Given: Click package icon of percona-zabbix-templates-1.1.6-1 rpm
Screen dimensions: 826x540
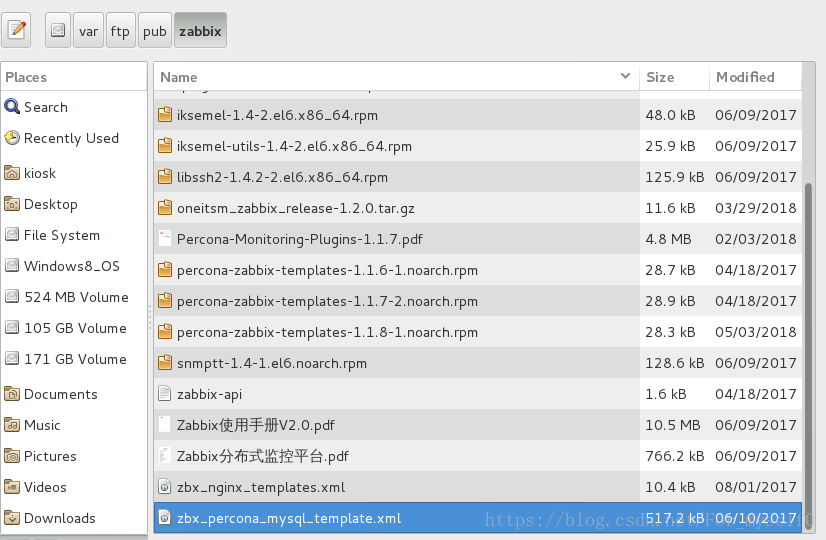Looking at the screenshot, I should [x=165, y=270].
